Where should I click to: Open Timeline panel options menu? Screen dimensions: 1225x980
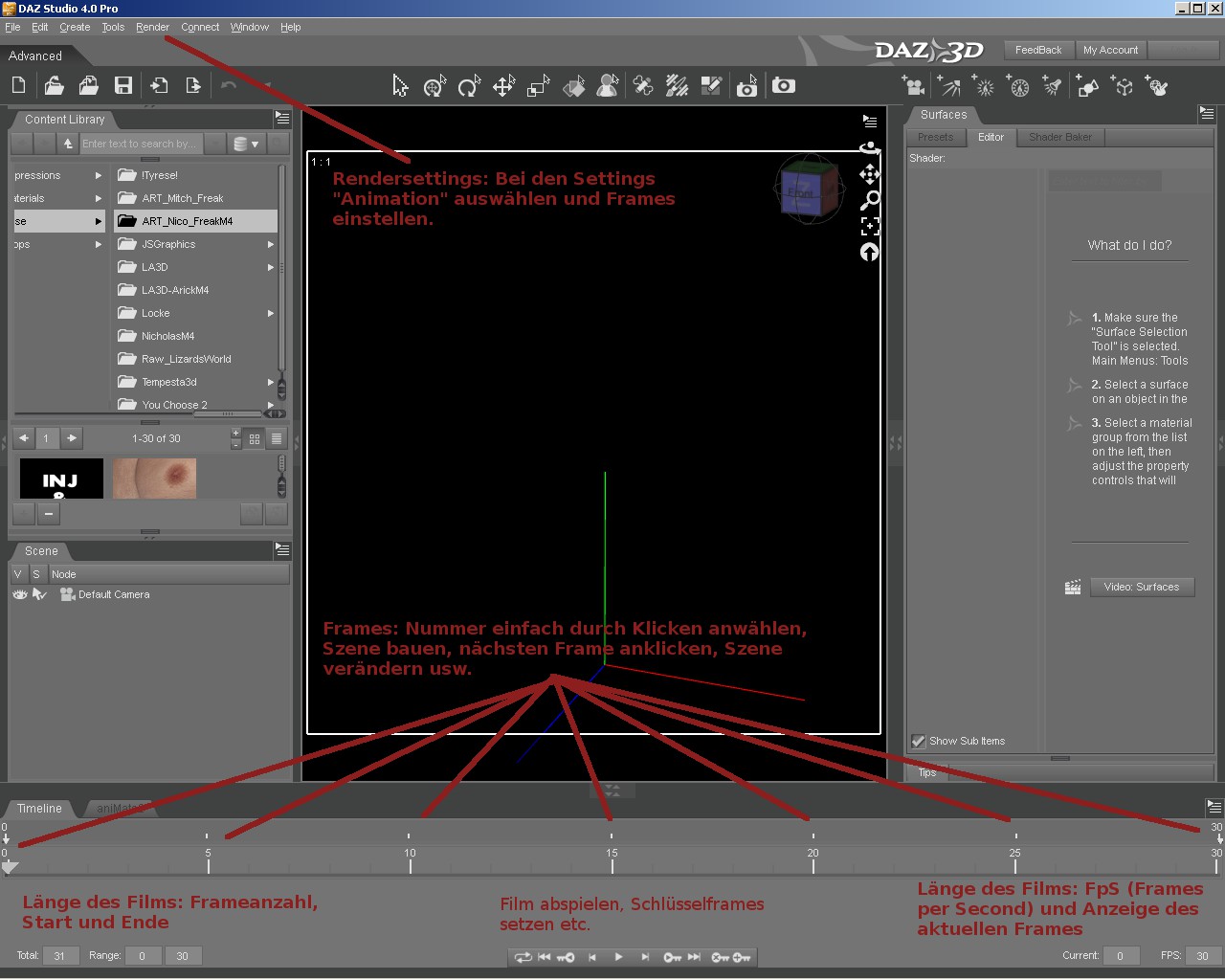(1214, 807)
